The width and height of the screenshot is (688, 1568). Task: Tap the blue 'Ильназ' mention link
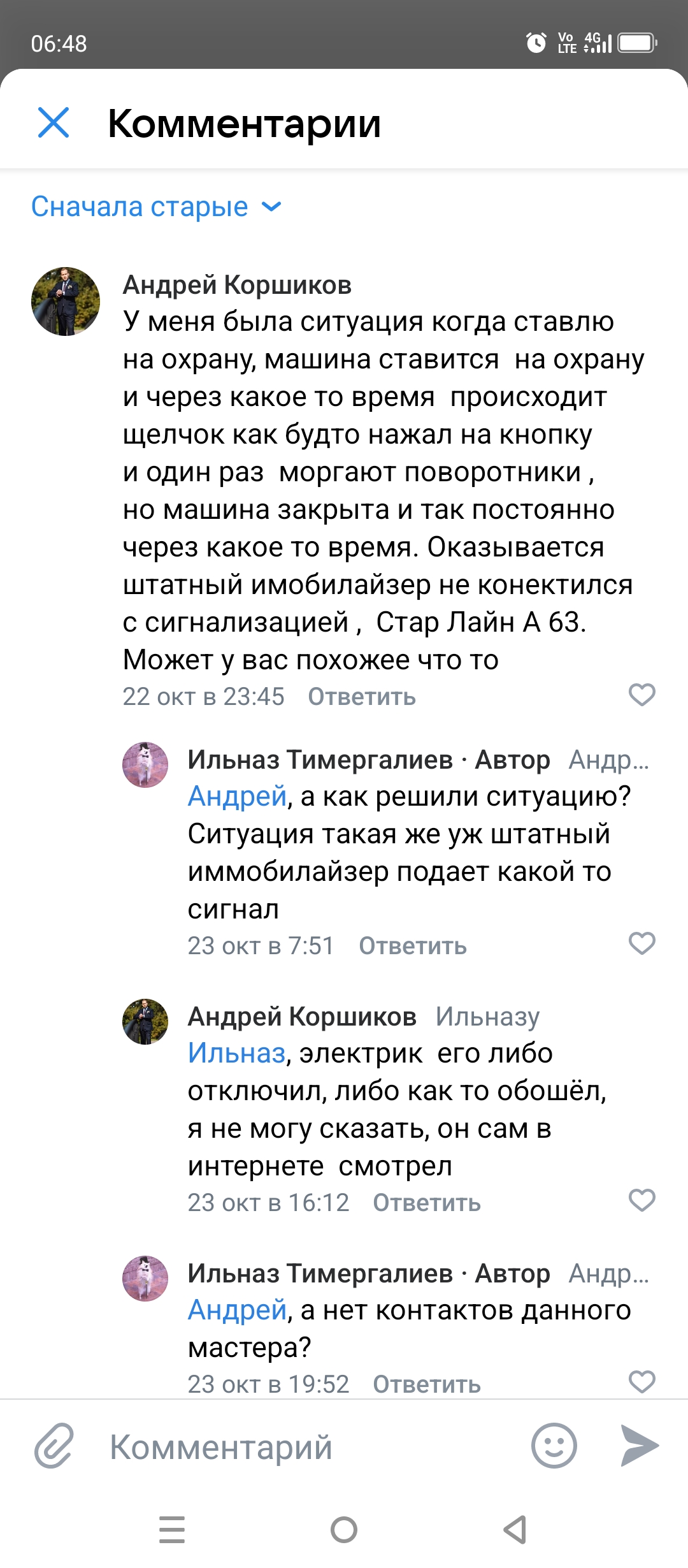[236, 1053]
